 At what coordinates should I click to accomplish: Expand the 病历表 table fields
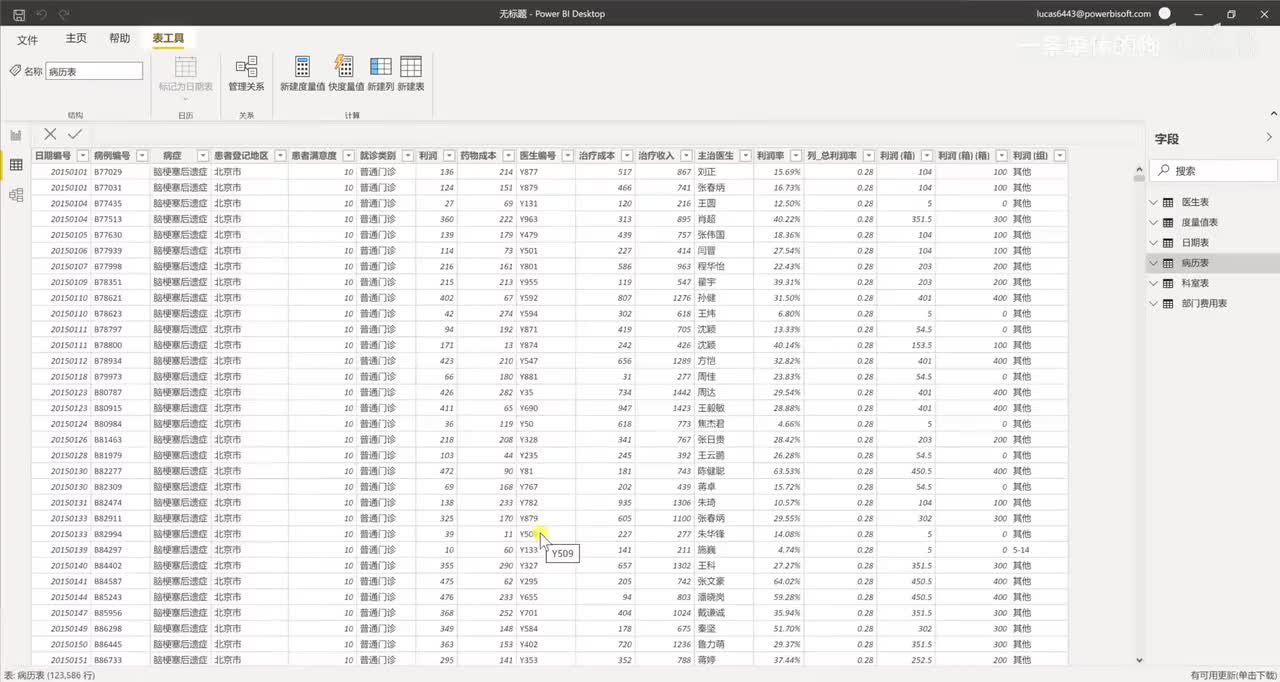[1152, 263]
